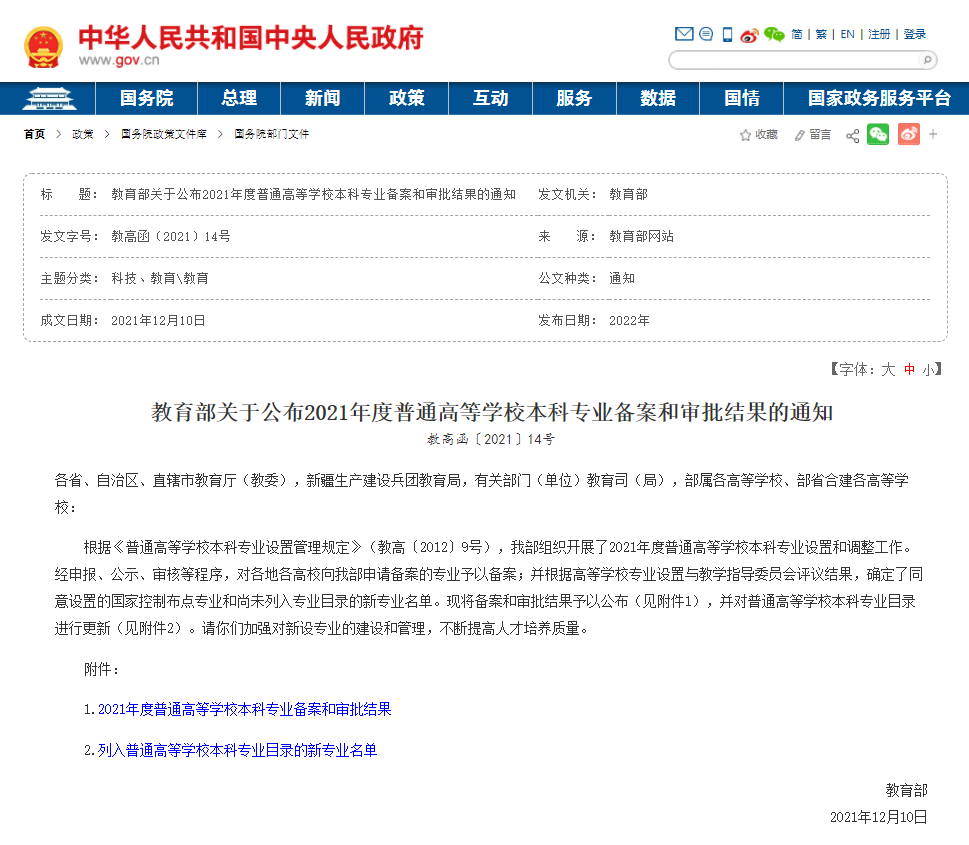Share via green WeChat button
The image size is (969, 845).
(x=878, y=134)
